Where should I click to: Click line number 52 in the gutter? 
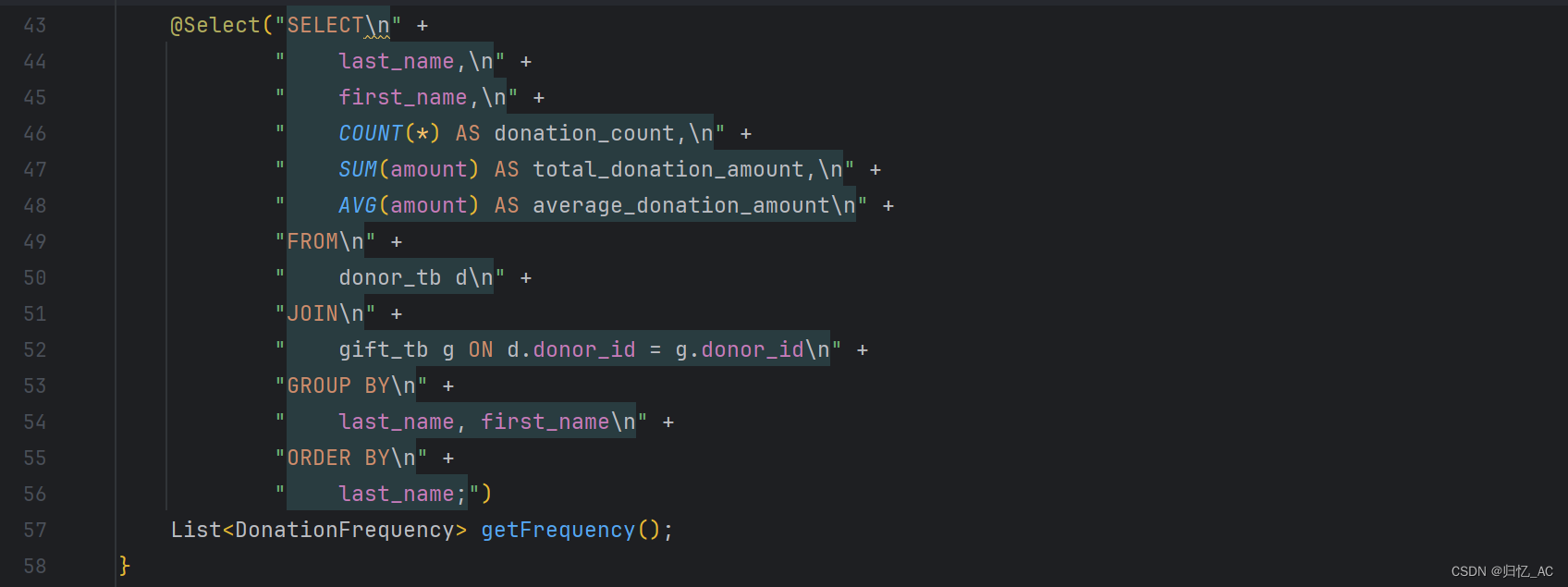35,350
